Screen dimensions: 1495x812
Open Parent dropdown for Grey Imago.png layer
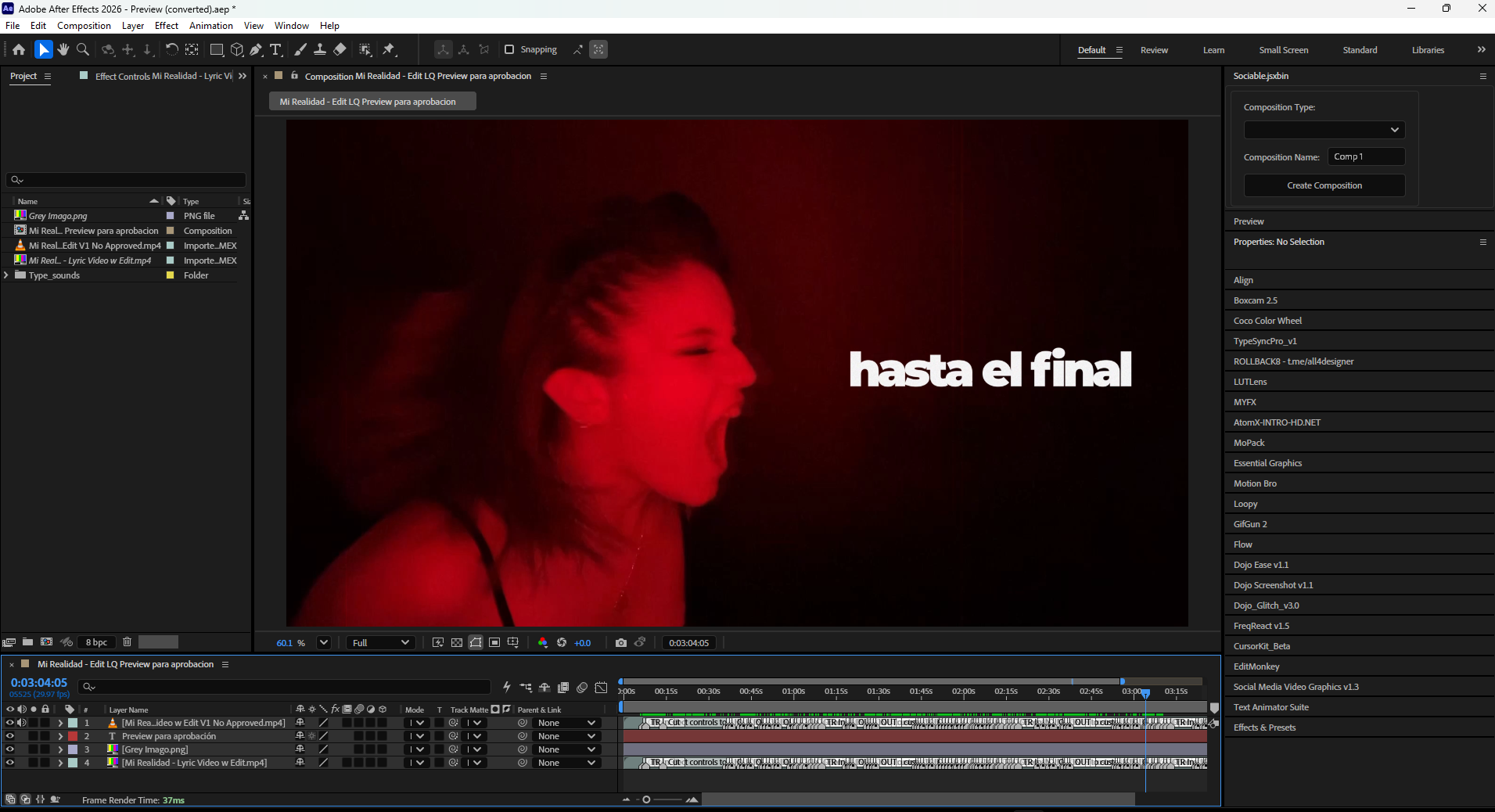click(566, 749)
